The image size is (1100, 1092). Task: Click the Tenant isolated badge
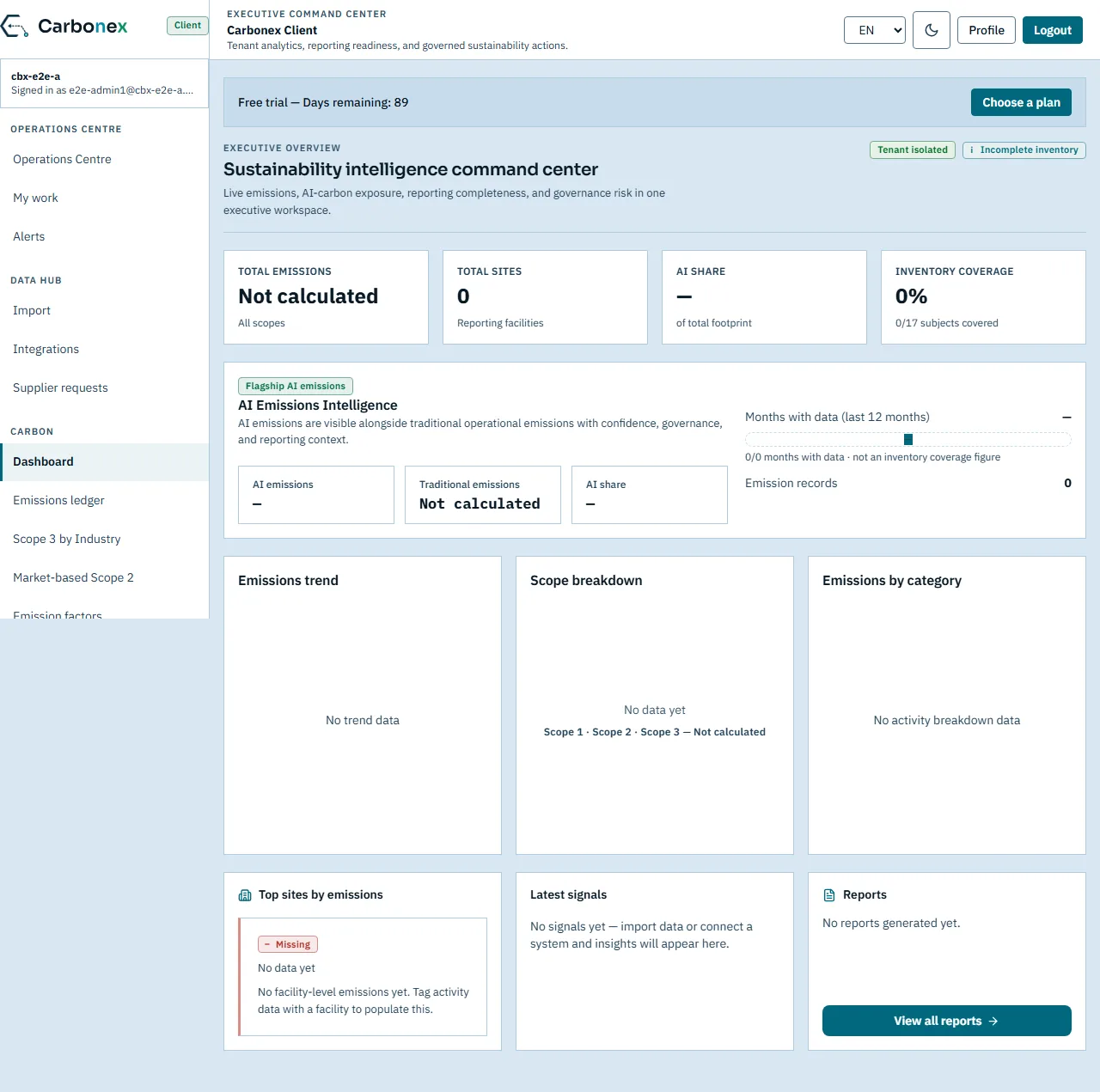[913, 149]
